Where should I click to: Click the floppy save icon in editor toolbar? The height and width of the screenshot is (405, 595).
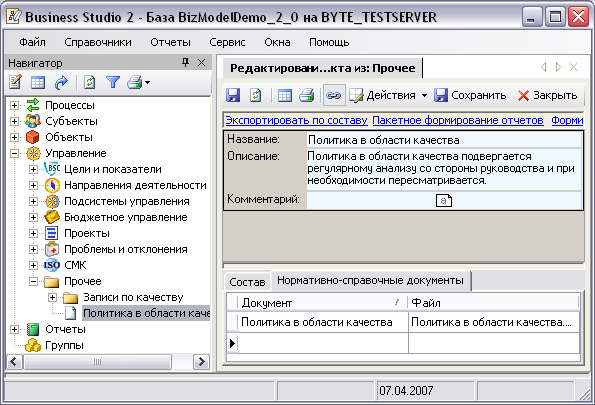(233, 95)
